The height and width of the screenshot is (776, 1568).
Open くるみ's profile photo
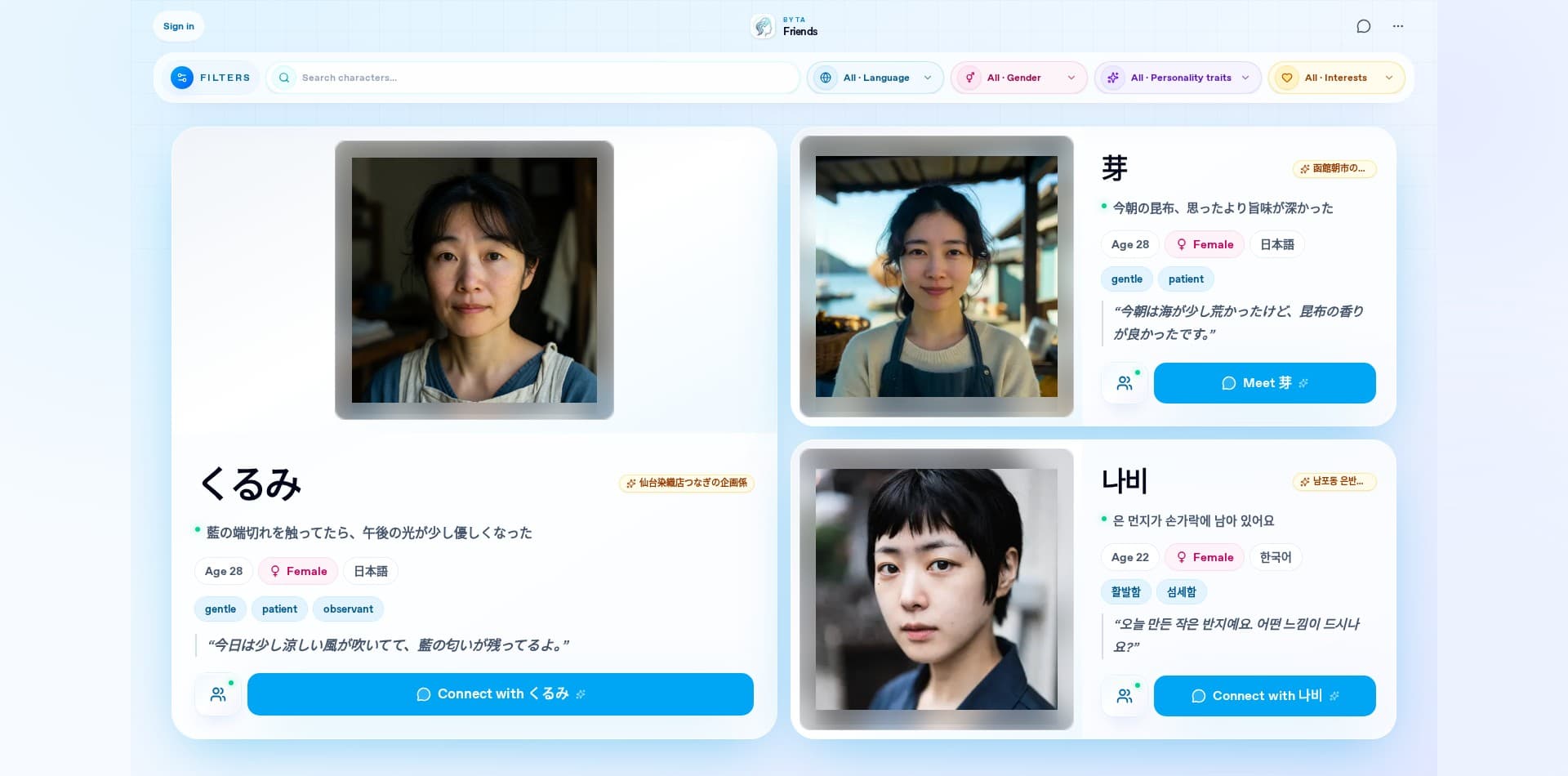point(474,280)
